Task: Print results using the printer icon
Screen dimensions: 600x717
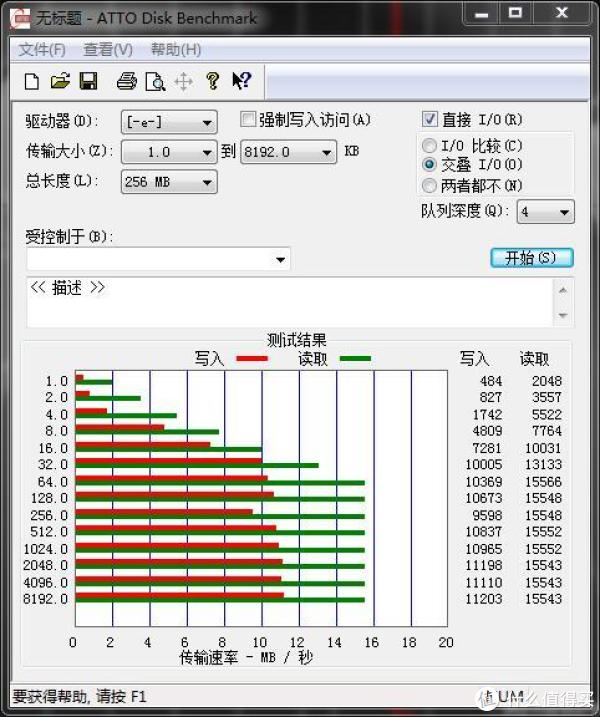Action: coord(127,81)
